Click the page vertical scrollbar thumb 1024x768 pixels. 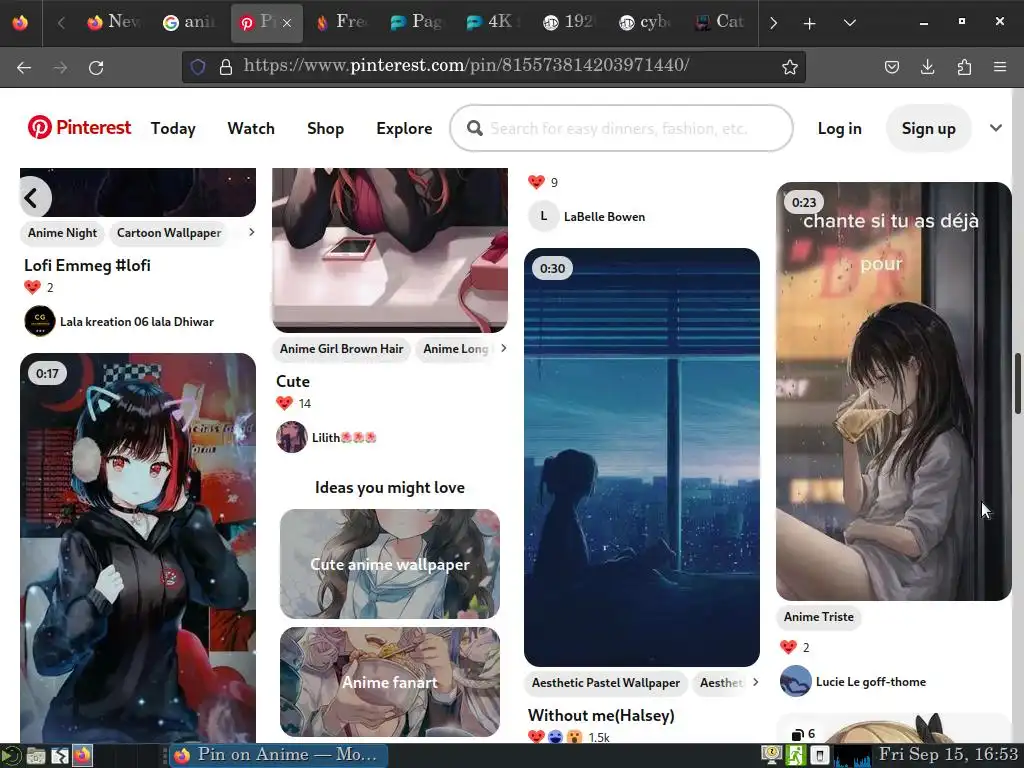pyautogui.click(x=1017, y=383)
